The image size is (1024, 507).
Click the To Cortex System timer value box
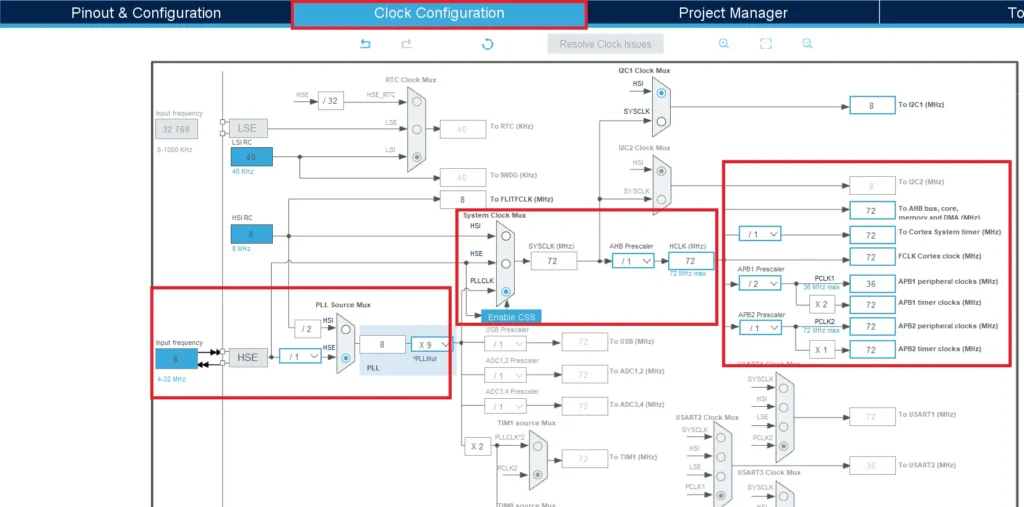pyautogui.click(x=872, y=235)
